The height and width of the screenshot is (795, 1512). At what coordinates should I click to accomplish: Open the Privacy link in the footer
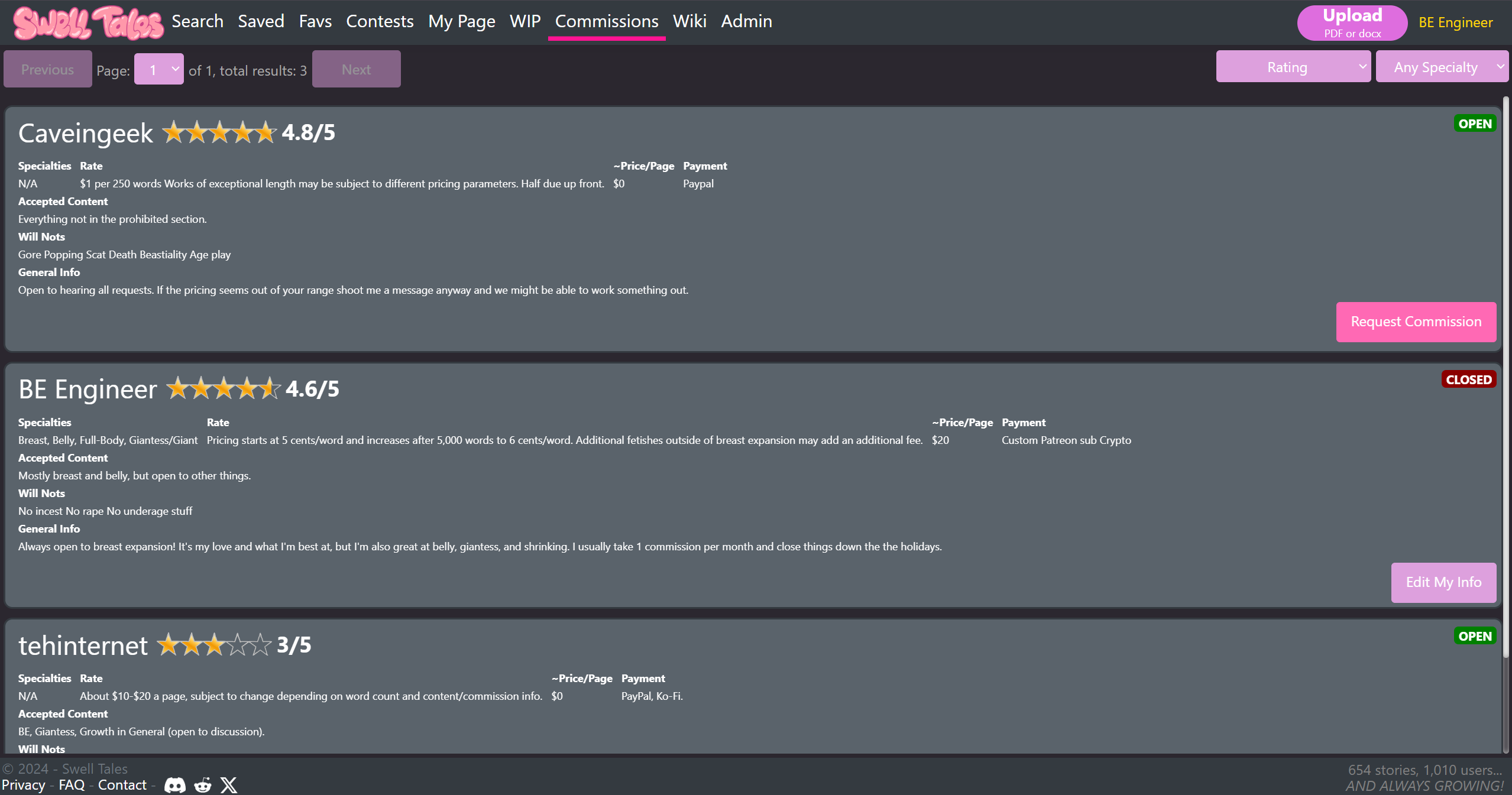click(23, 785)
